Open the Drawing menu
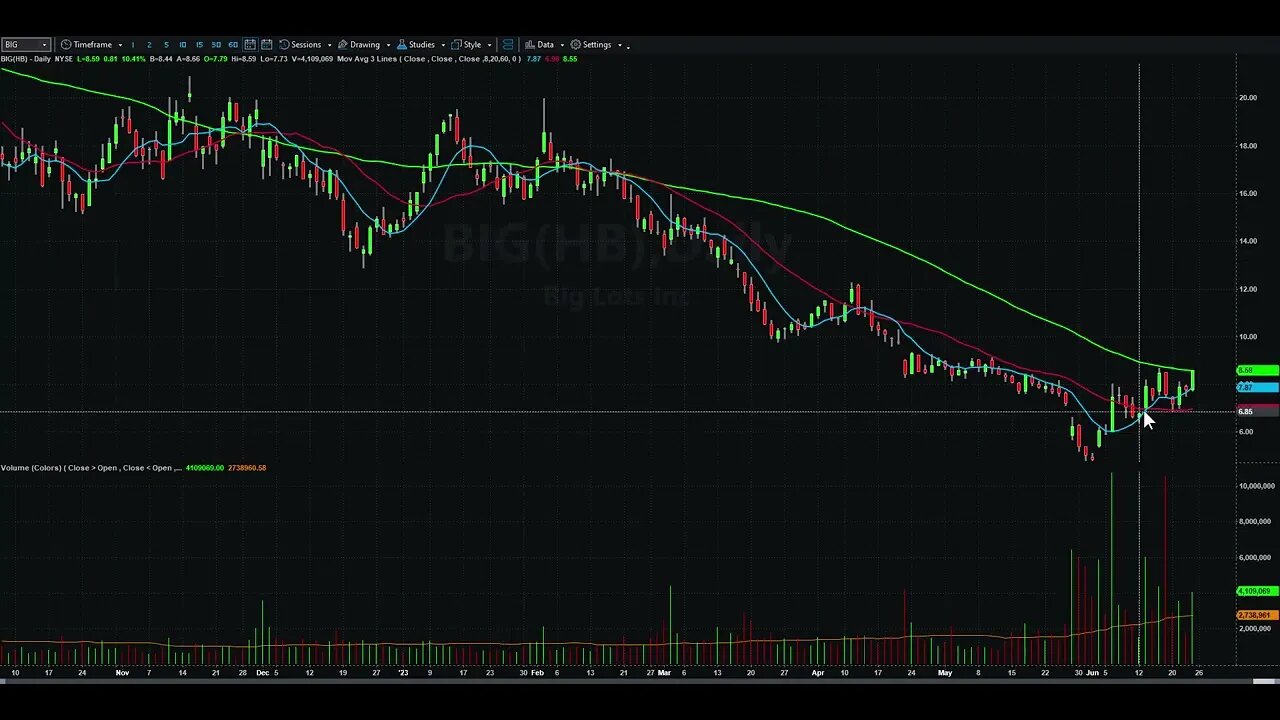 point(359,44)
